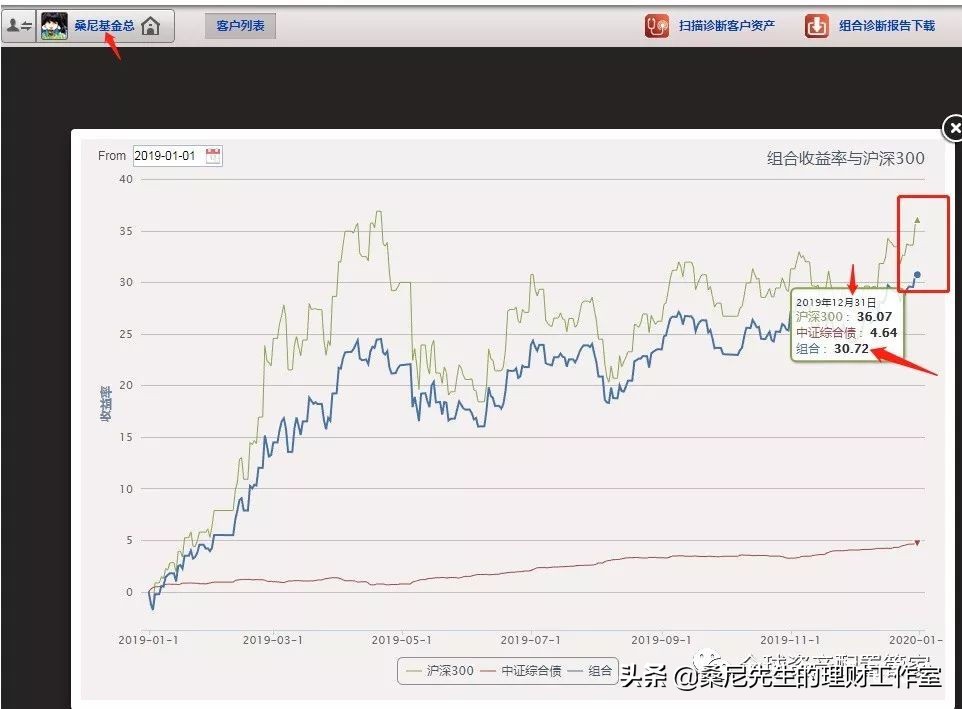This screenshot has height=709, width=962.
Task: Click the chart title 组合收益率与沪深300
Action: (x=843, y=158)
